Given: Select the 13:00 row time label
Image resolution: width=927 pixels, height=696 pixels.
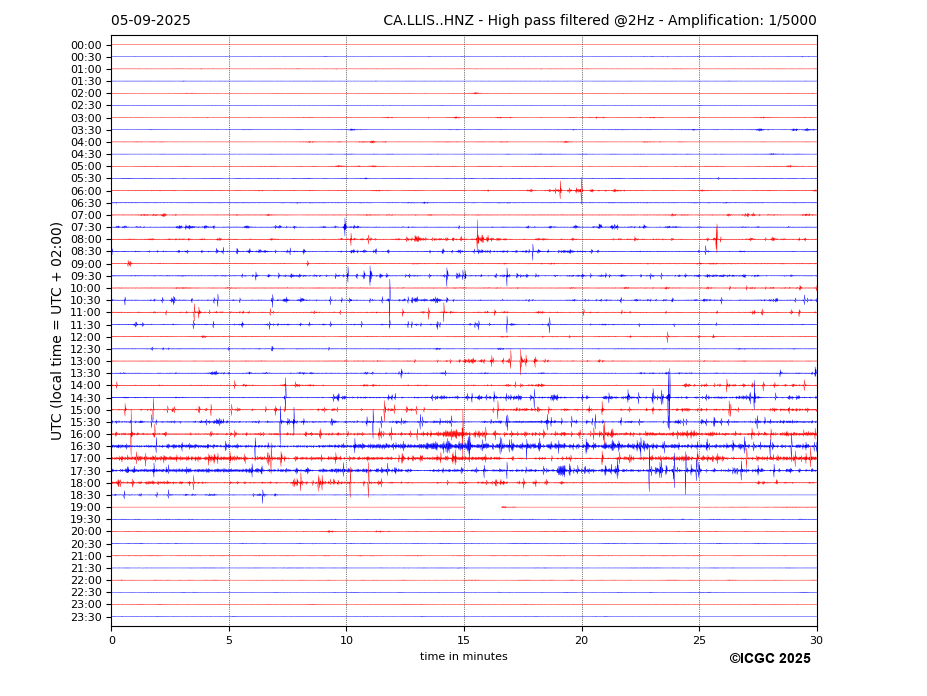Looking at the screenshot, I should (x=86, y=361).
